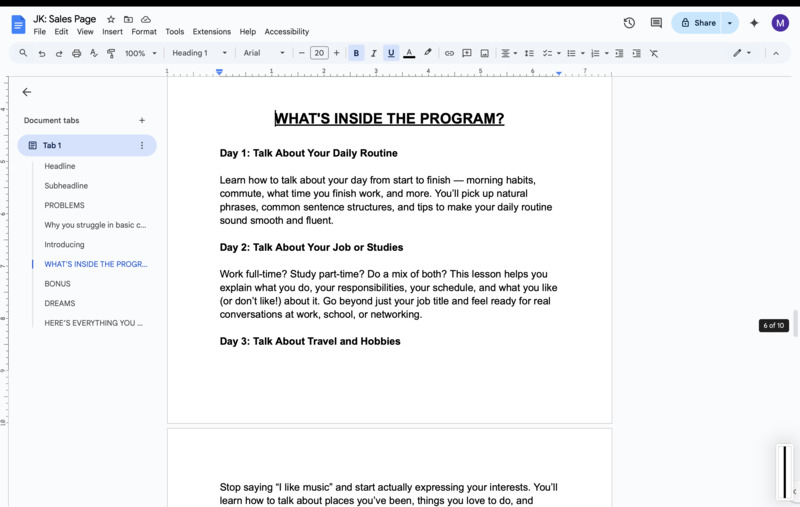Open the Edit menu
800x507 pixels.
(61, 32)
